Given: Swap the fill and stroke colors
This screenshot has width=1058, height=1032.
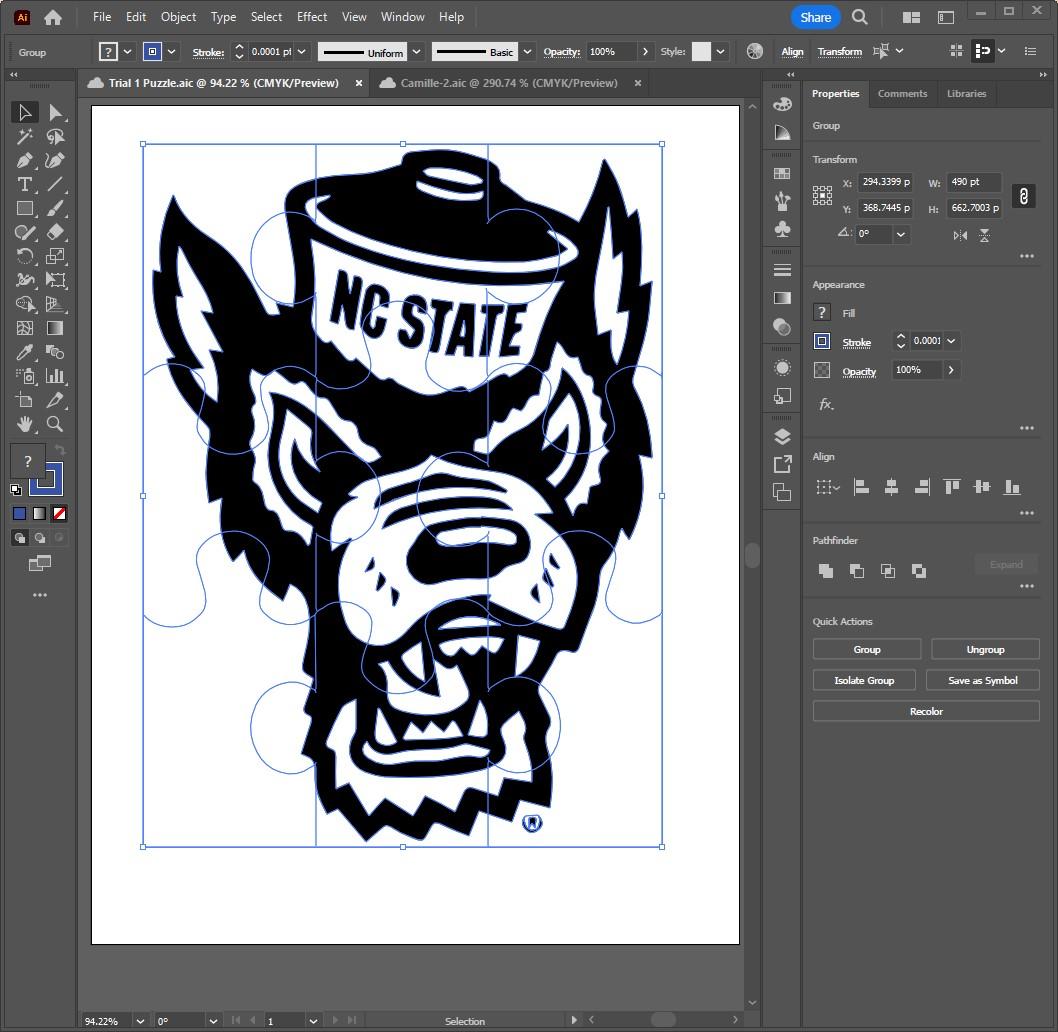Looking at the screenshot, I should 59,450.
